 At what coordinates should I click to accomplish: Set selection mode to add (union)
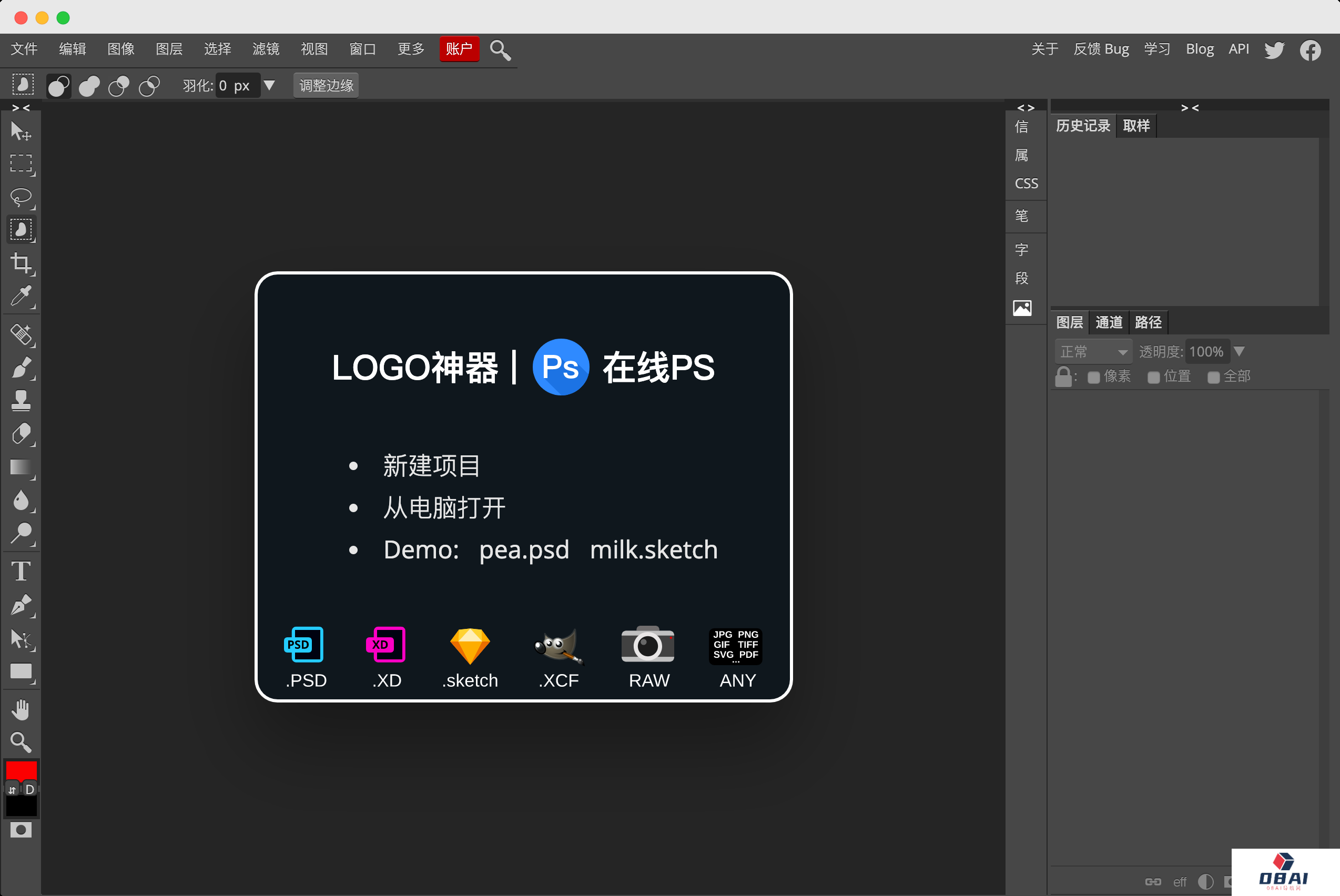click(x=89, y=86)
